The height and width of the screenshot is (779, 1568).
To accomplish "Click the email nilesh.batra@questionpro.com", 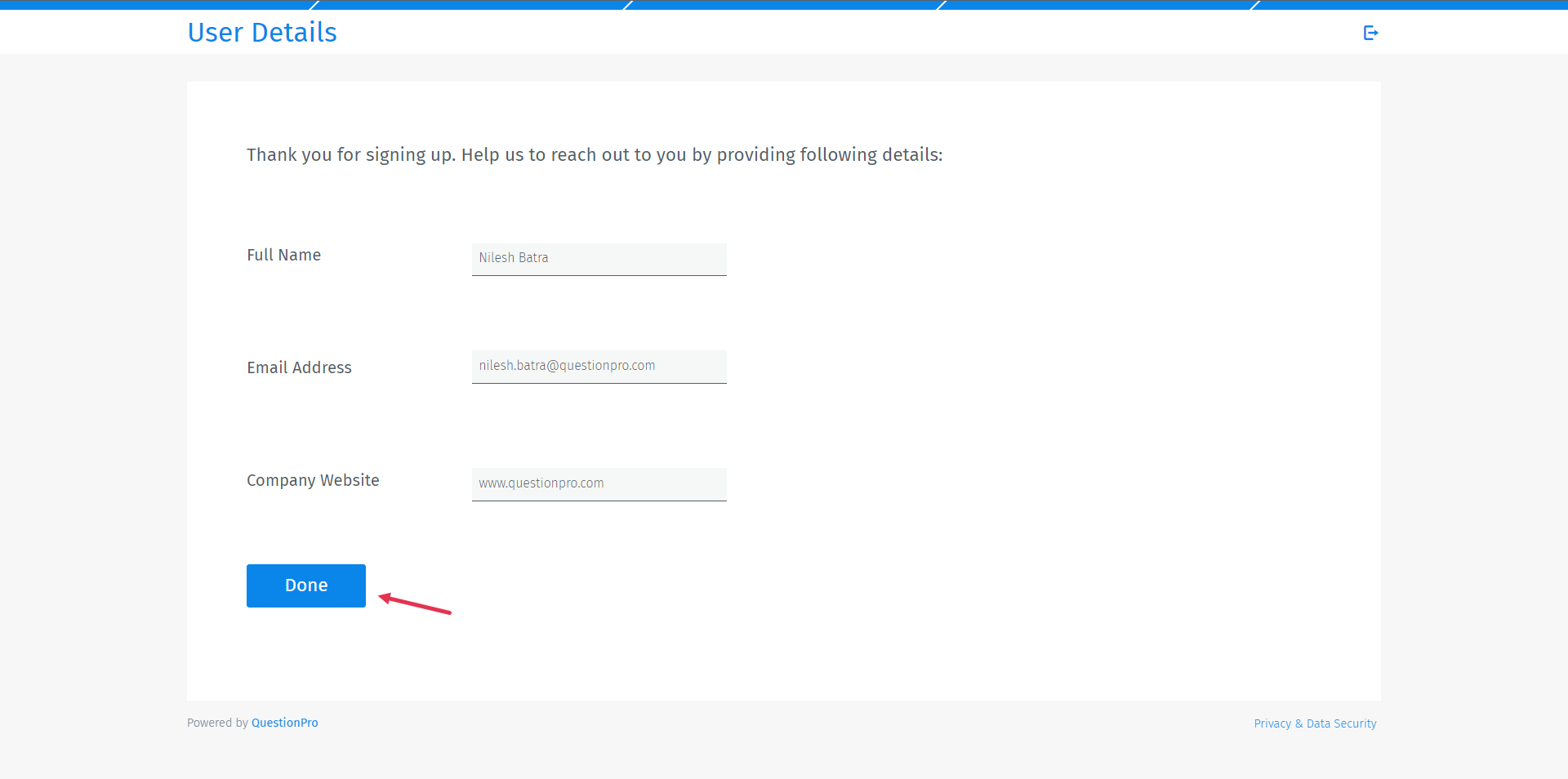I will click(567, 366).
